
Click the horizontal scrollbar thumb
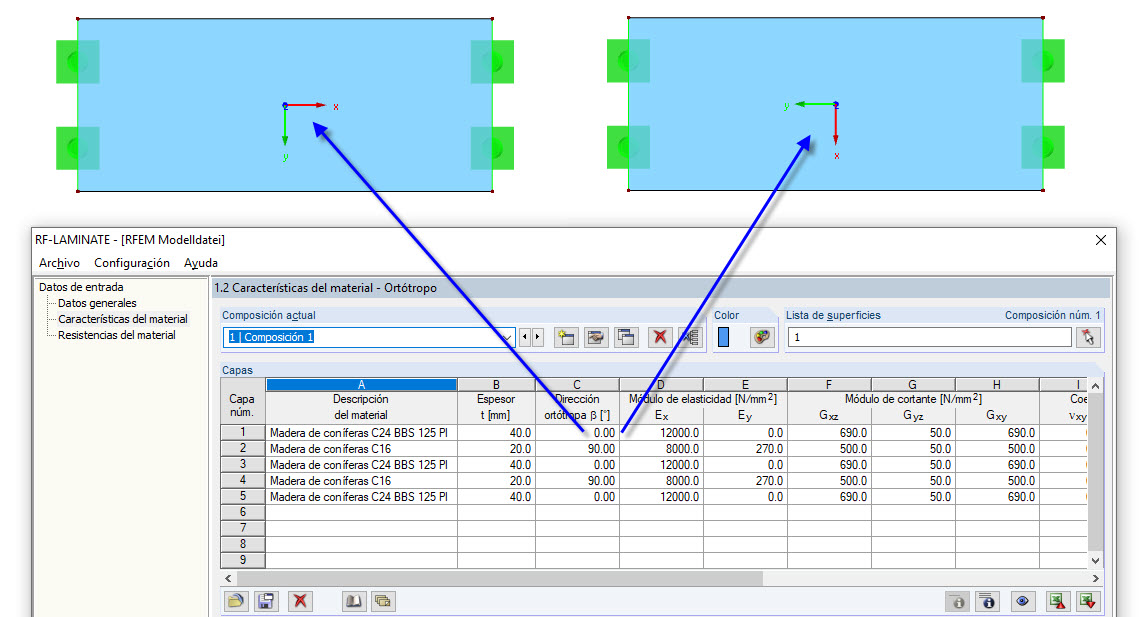pos(500,578)
